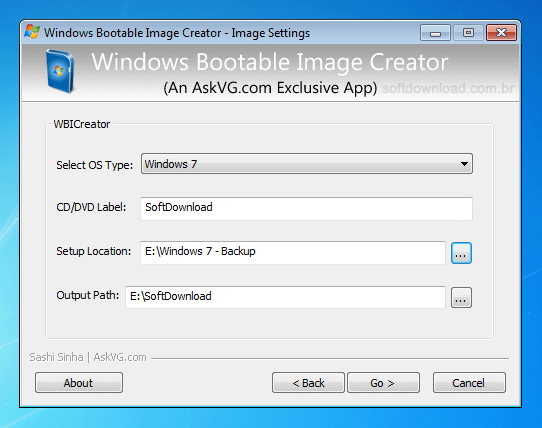Click the Windows Bootable Image Creator header title
542x428 pixels.
[x=270, y=62]
